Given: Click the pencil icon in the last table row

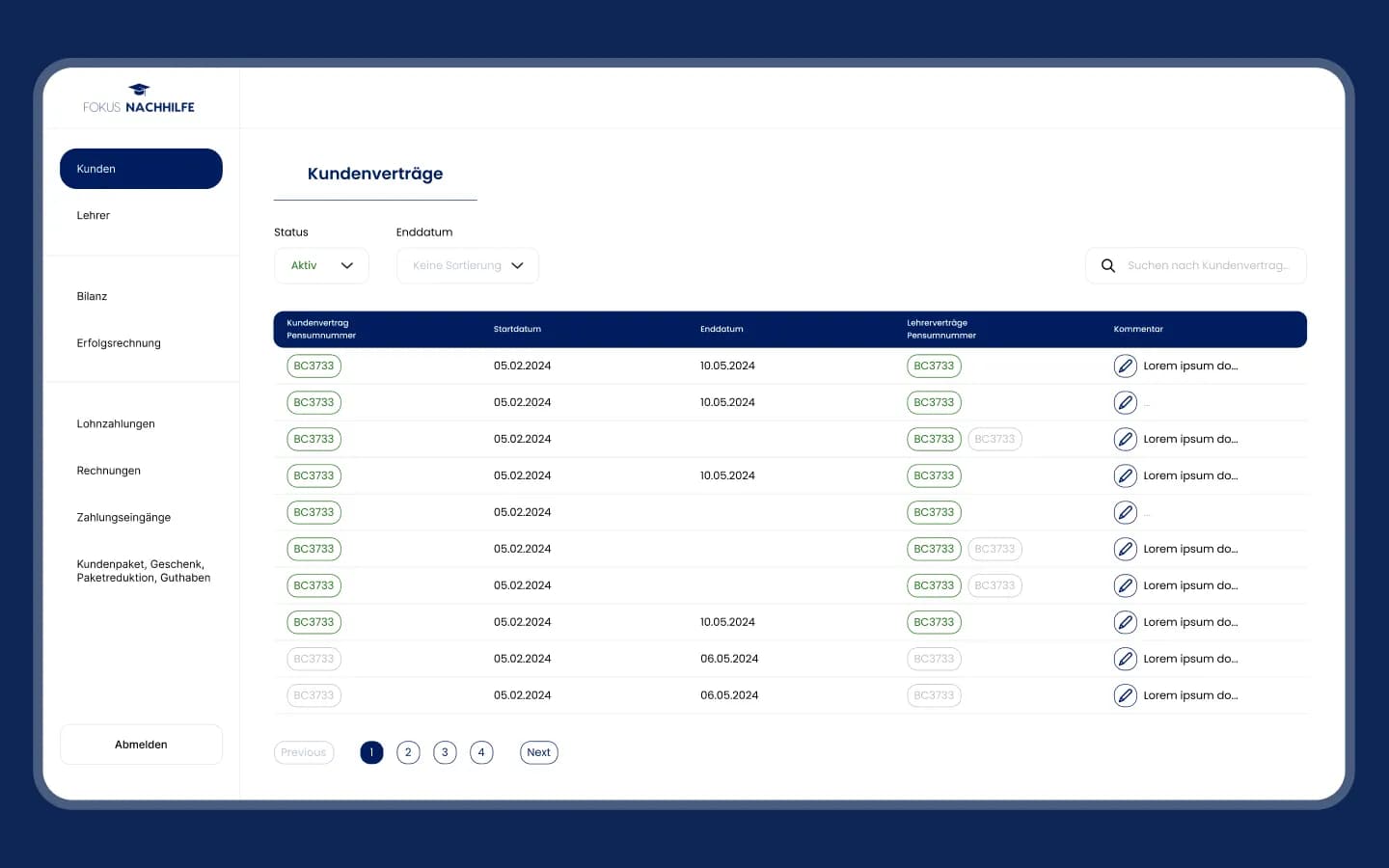Looking at the screenshot, I should [x=1126, y=696].
